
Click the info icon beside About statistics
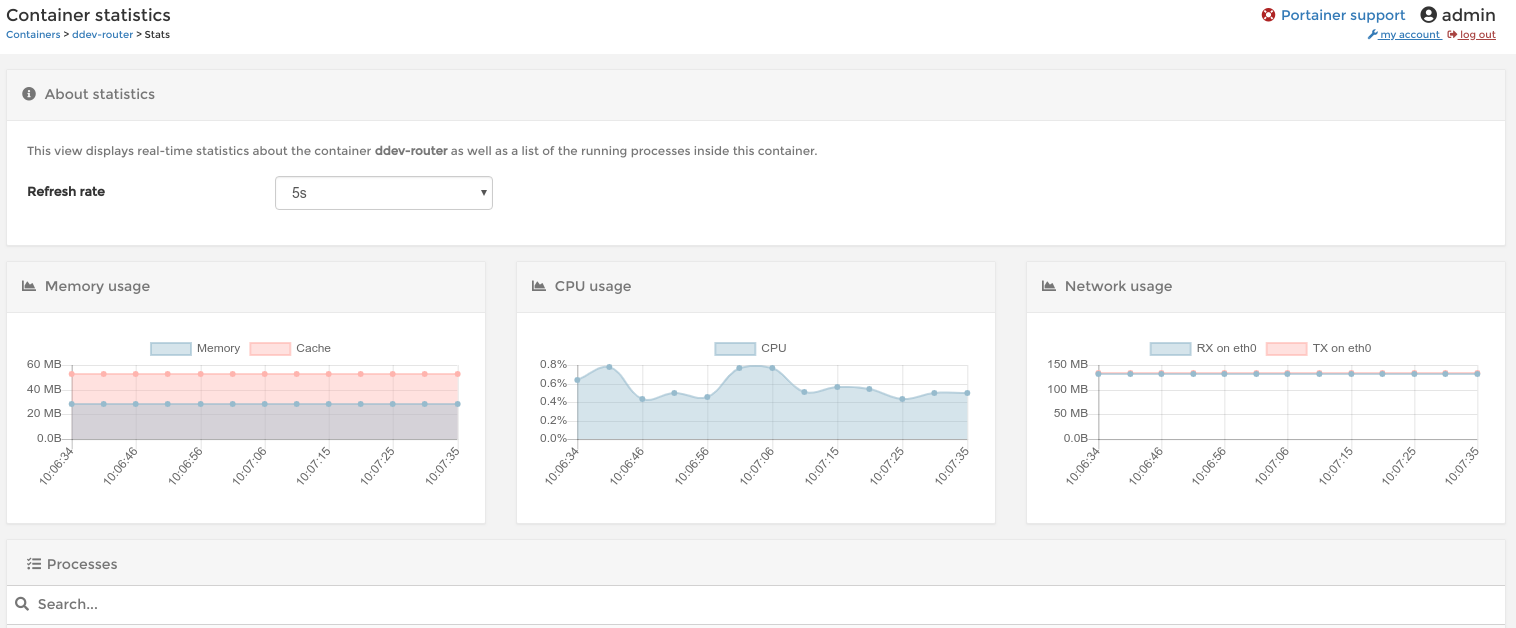29,93
